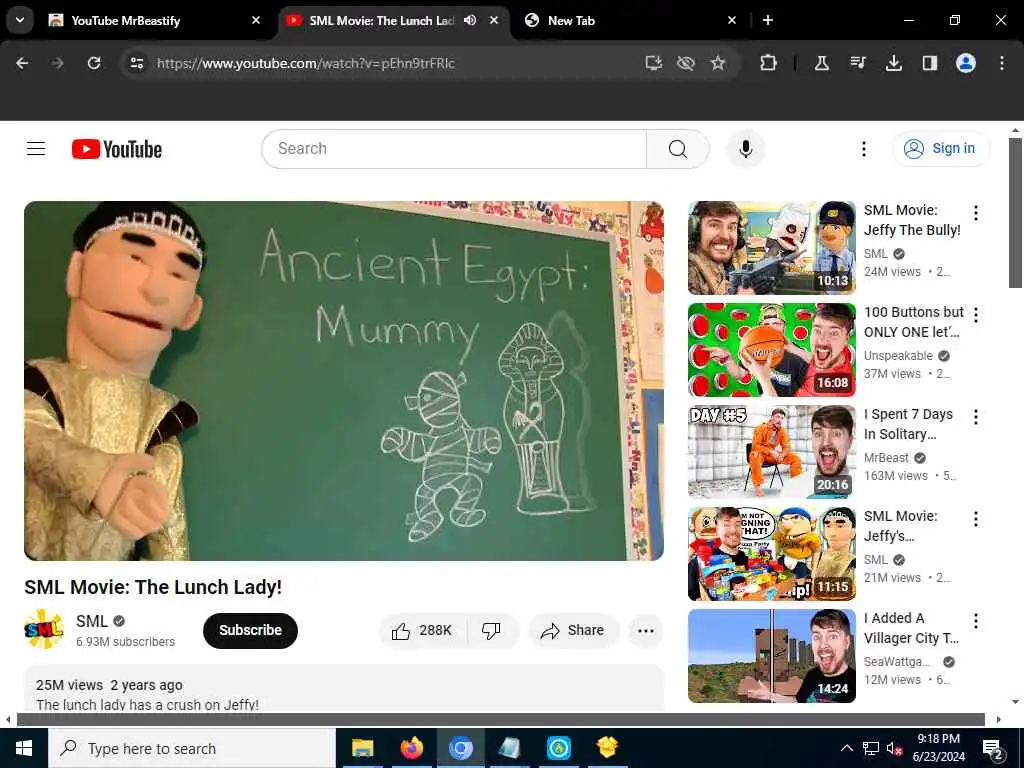Image resolution: width=1024 pixels, height=768 pixels.
Task: Open File Explorer from taskbar
Action: [362, 748]
